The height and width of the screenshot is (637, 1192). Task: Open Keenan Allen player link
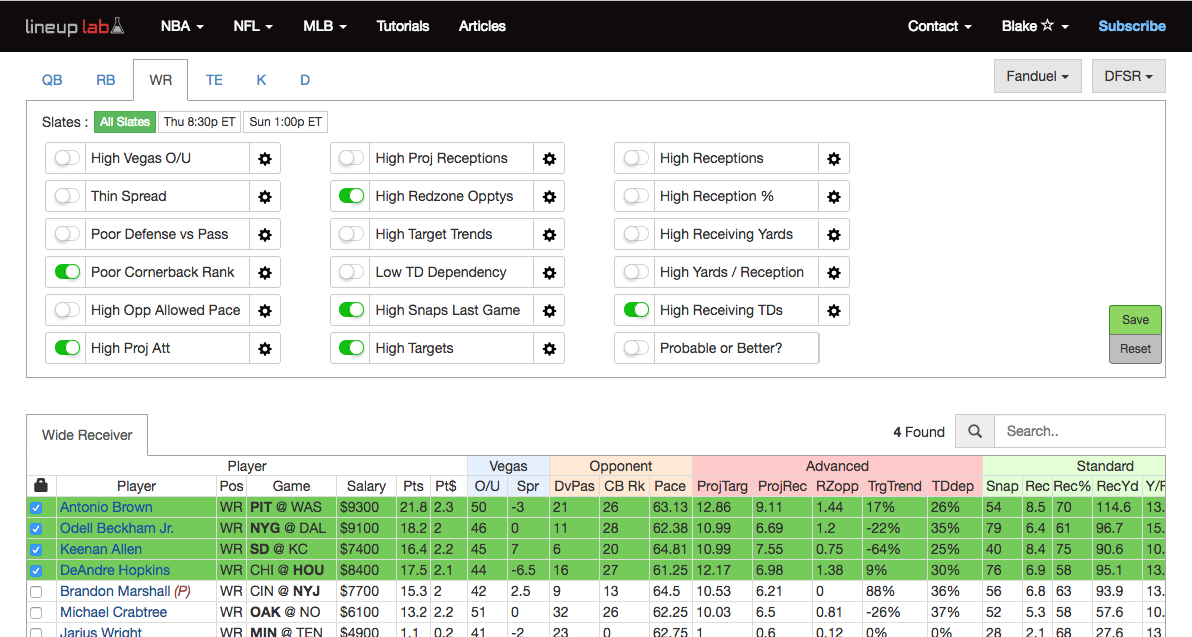[101, 549]
